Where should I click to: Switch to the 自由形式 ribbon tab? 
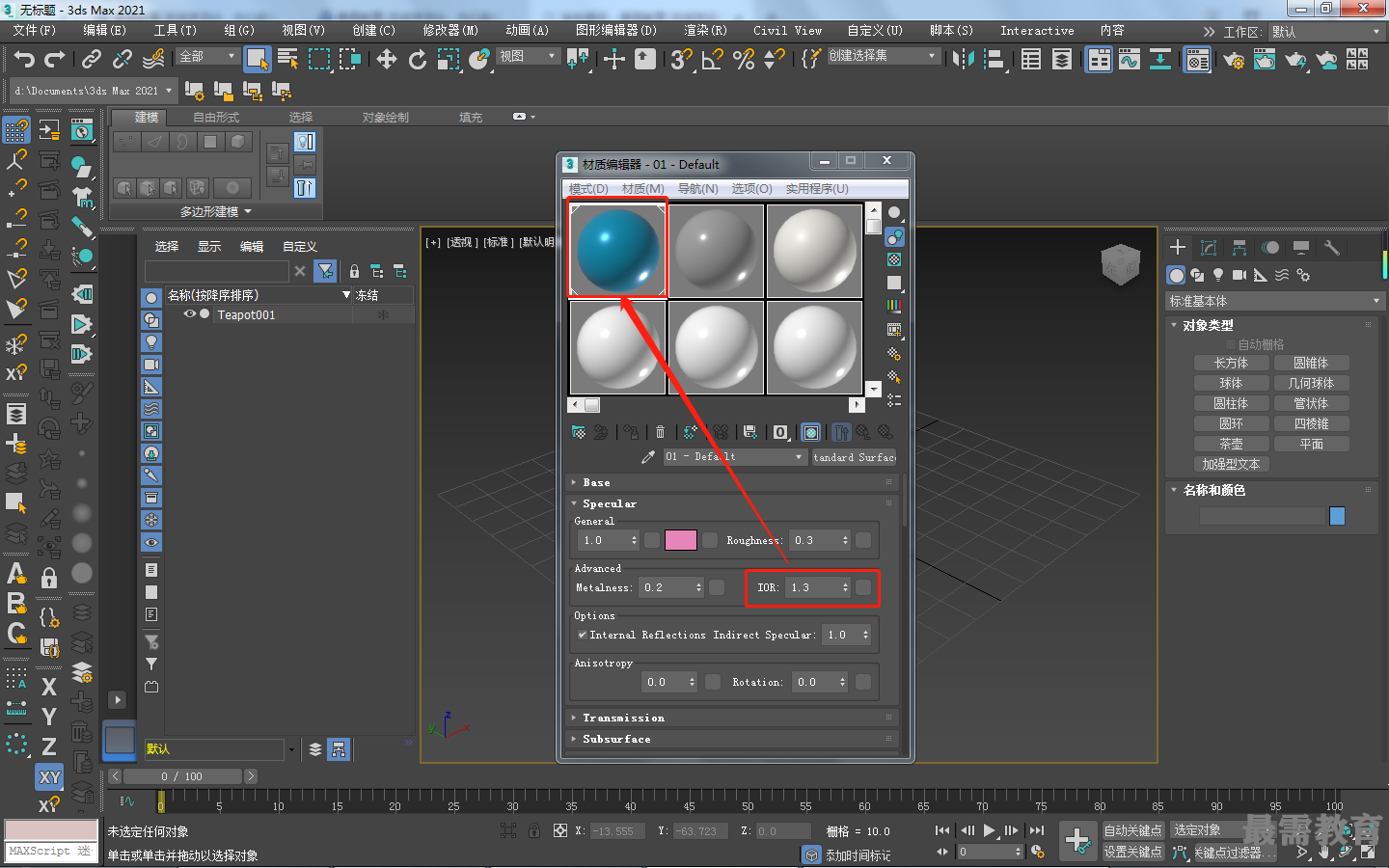[x=216, y=118]
